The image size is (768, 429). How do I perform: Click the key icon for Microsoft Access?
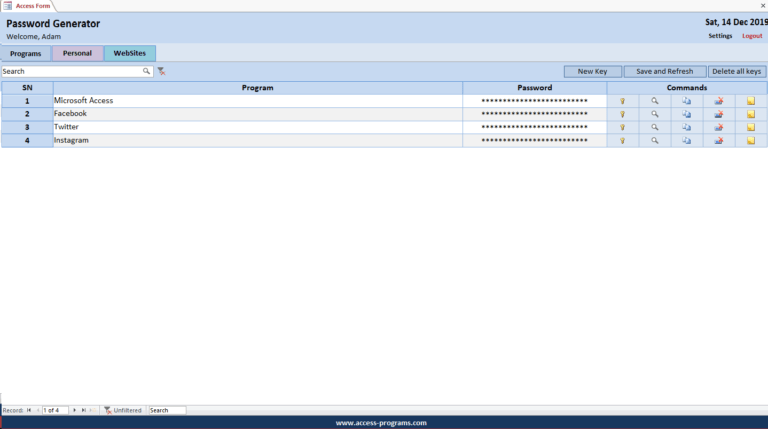623,101
